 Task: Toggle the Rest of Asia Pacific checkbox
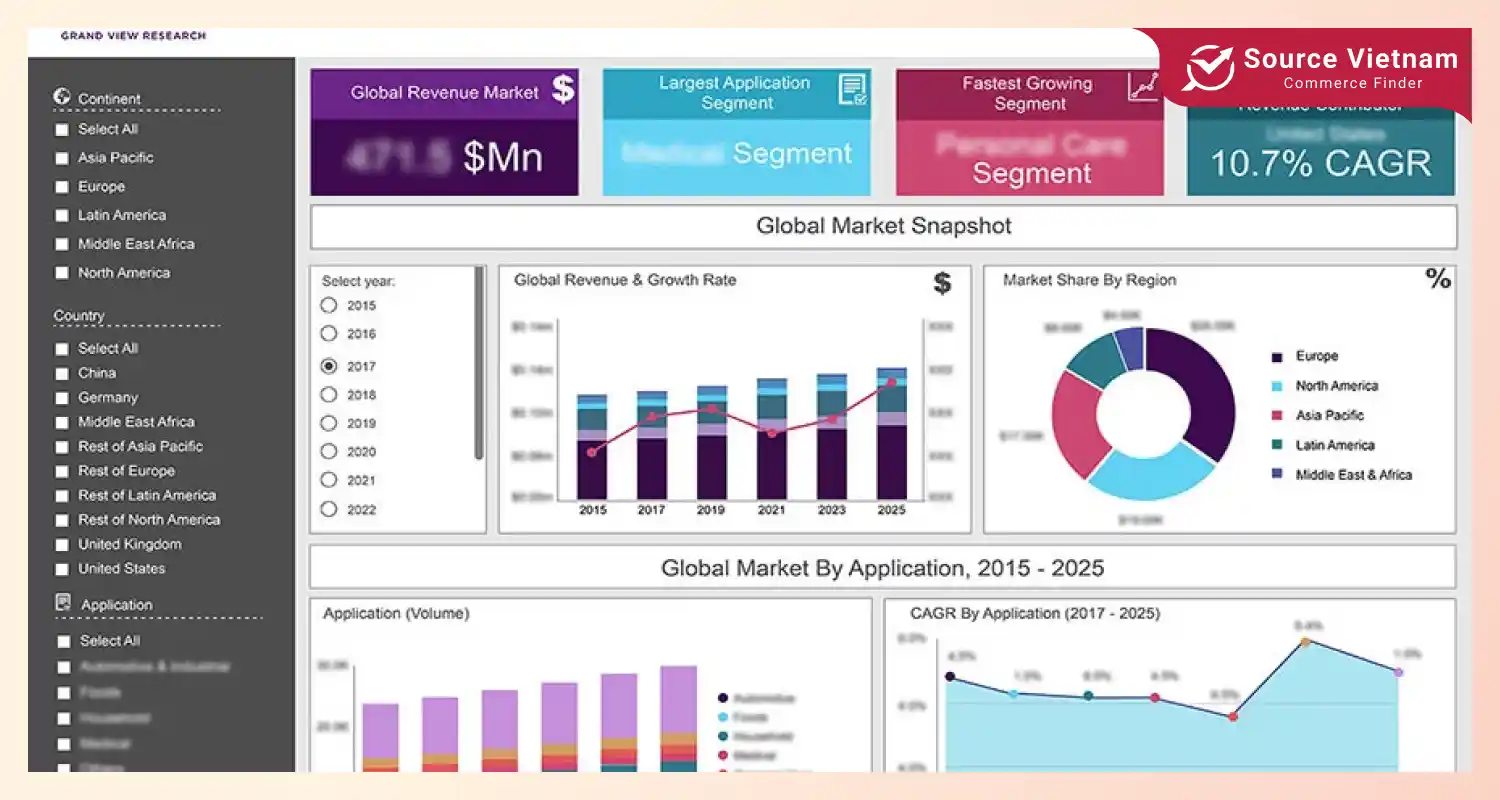click(x=62, y=447)
